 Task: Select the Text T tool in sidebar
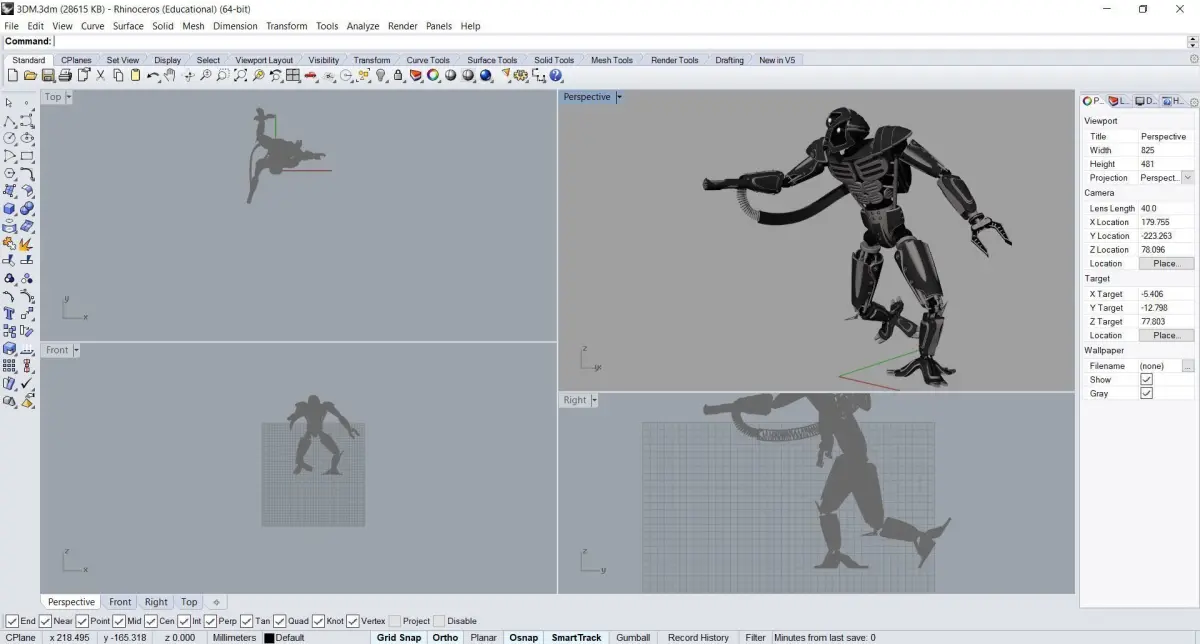9,313
